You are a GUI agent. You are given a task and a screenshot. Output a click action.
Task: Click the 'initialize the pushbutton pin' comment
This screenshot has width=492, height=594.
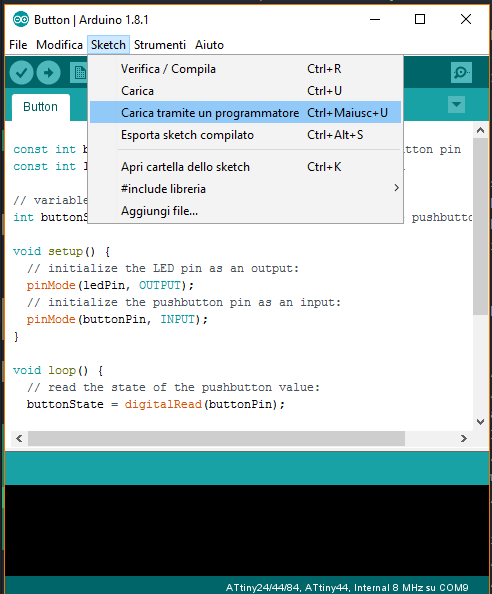184,302
